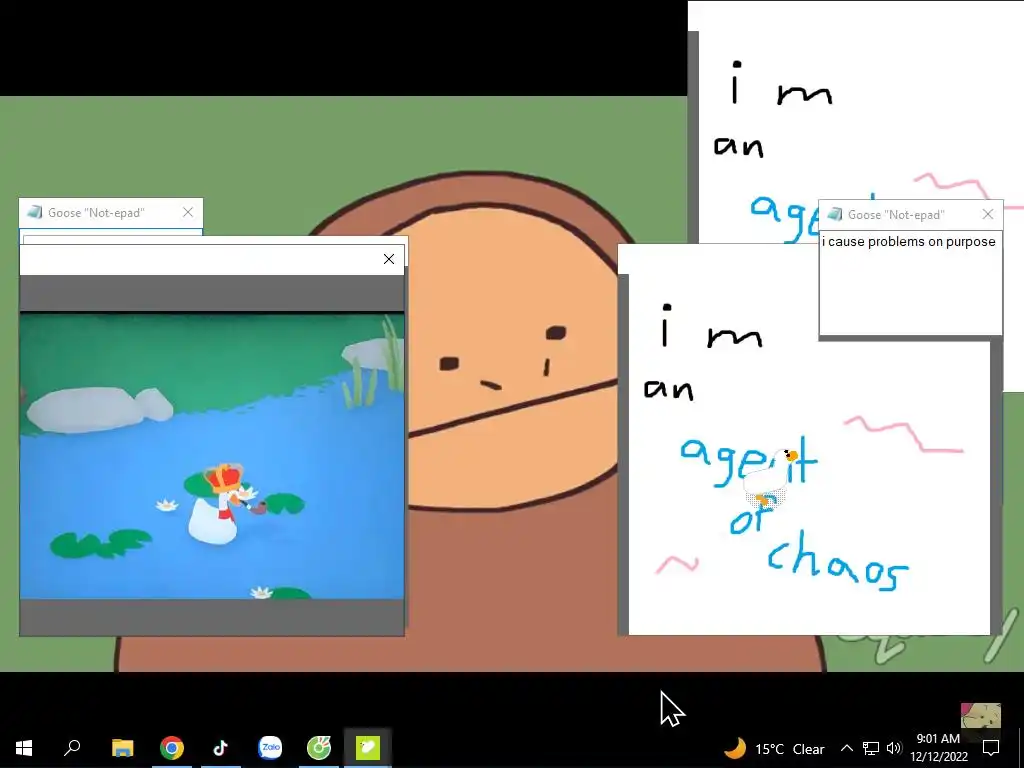Screen dimensions: 1024x768
Task: Close the right Goose "Not-epad" window
Action: pyautogui.click(x=988, y=214)
